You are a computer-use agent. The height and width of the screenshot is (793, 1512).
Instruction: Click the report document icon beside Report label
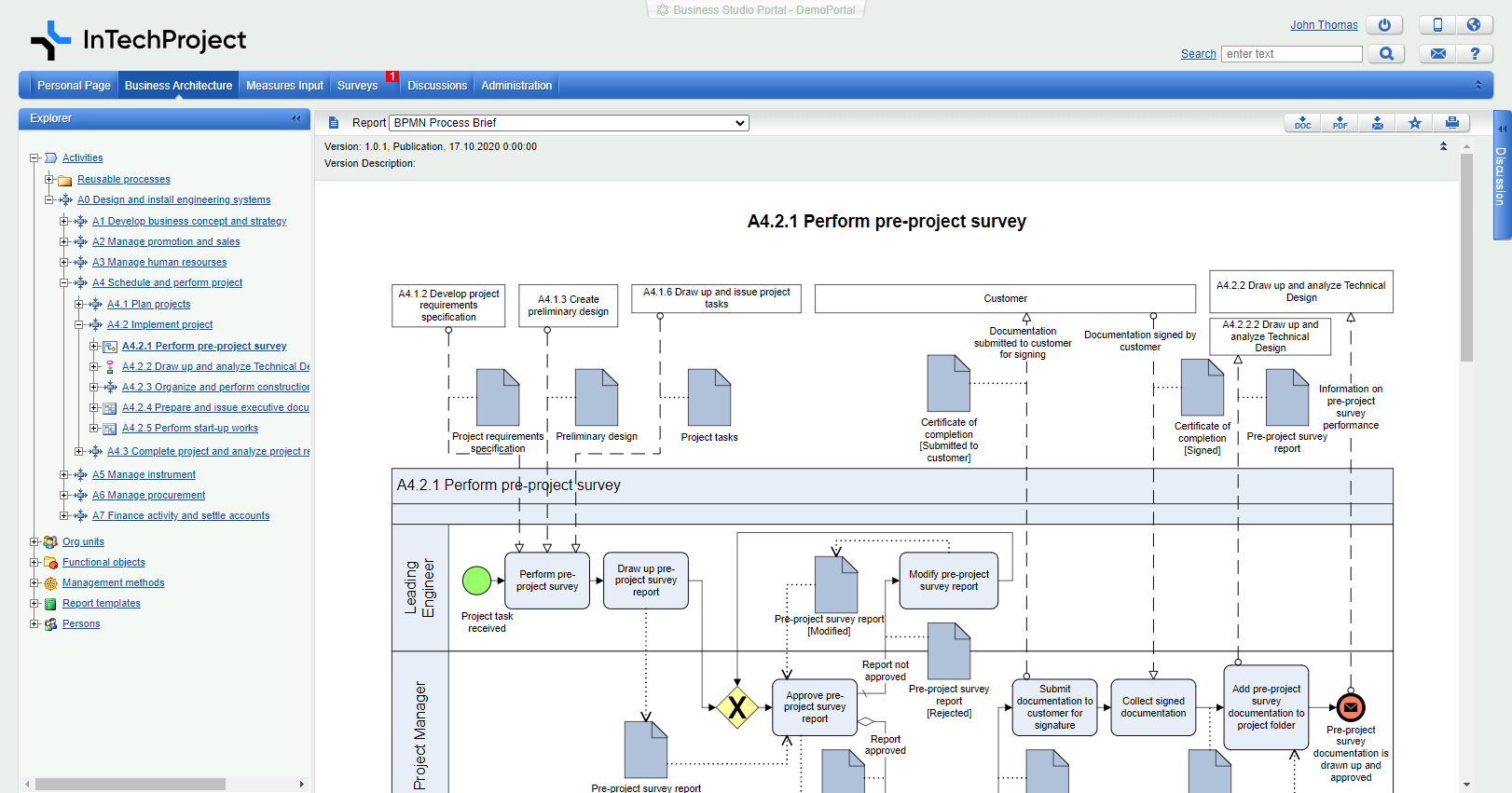[x=333, y=123]
